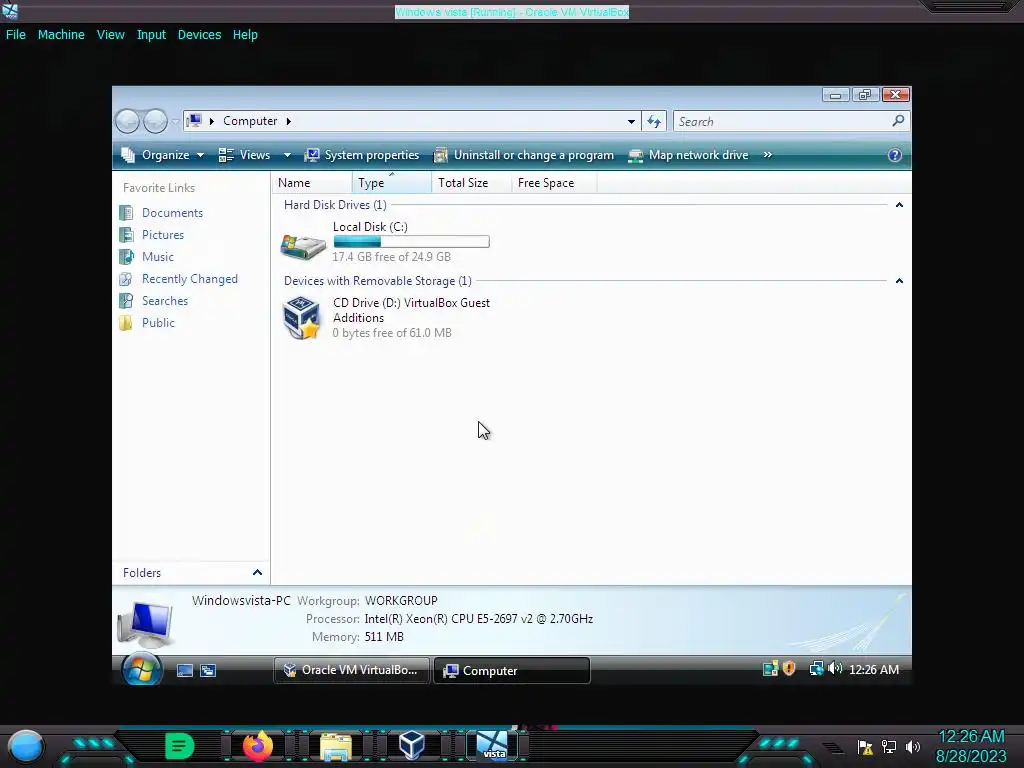Open Documents in Favorite Links
The height and width of the screenshot is (768, 1024).
(x=172, y=213)
